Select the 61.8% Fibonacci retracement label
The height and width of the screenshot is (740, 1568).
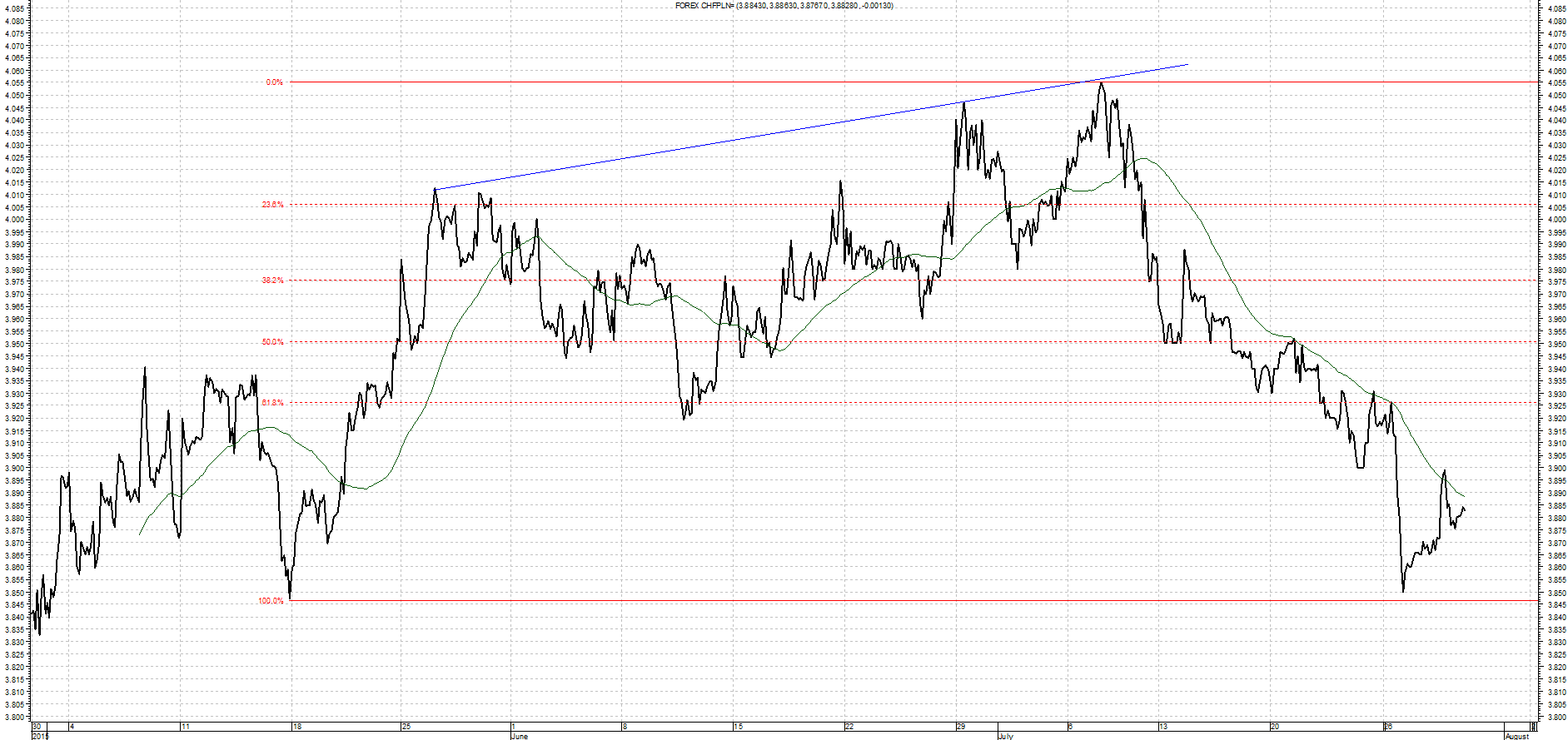coord(272,403)
